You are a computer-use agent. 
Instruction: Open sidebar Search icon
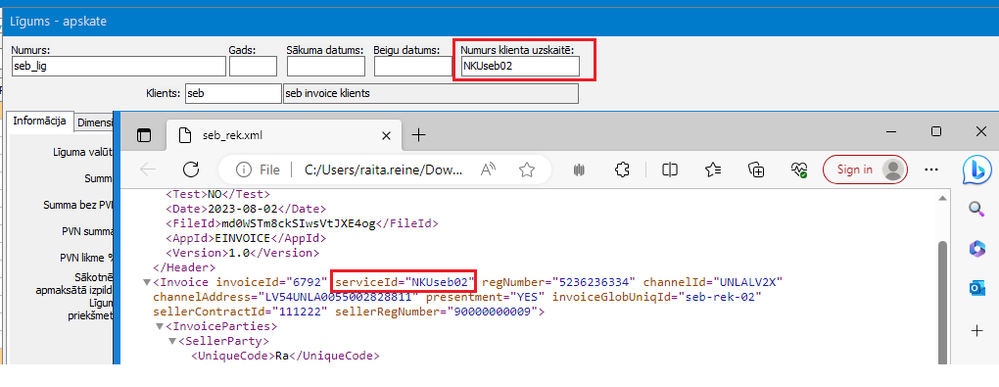[977, 208]
